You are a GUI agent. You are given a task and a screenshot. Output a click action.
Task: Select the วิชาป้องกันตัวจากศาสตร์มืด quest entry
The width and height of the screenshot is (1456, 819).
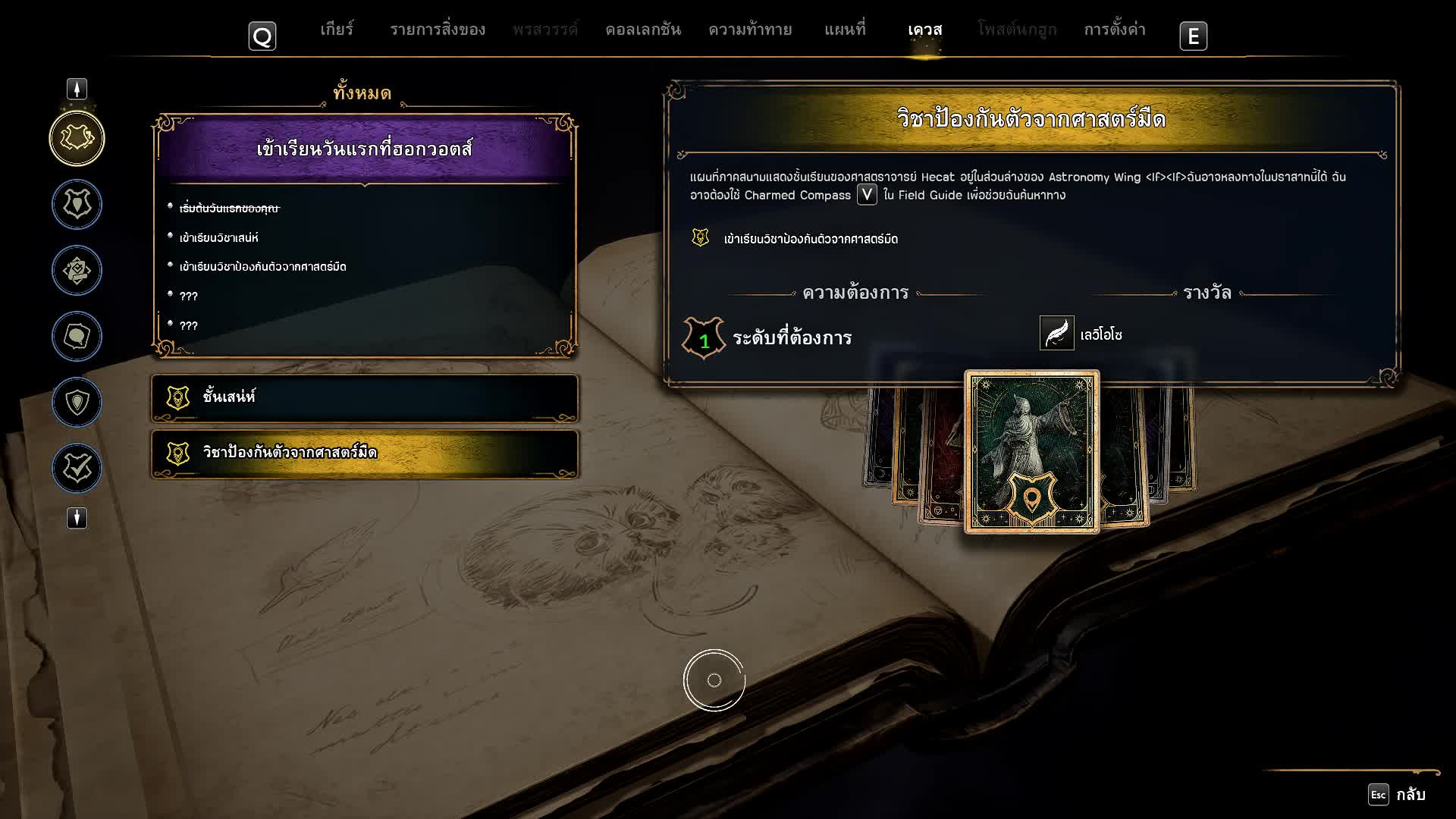tap(365, 453)
